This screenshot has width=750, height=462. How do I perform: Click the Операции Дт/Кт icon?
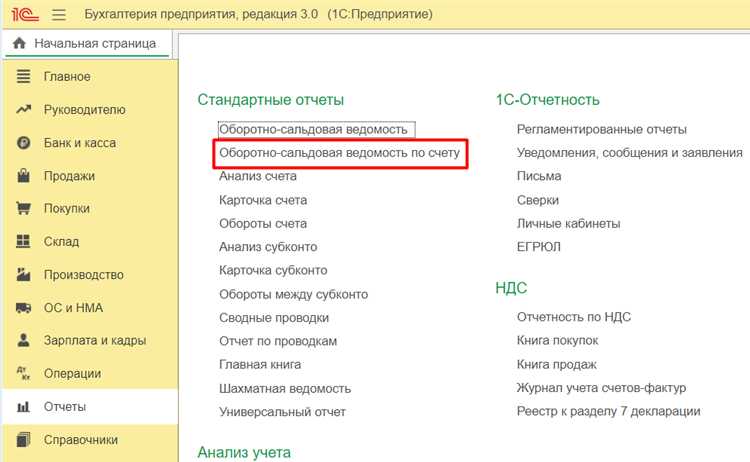click(x=23, y=373)
